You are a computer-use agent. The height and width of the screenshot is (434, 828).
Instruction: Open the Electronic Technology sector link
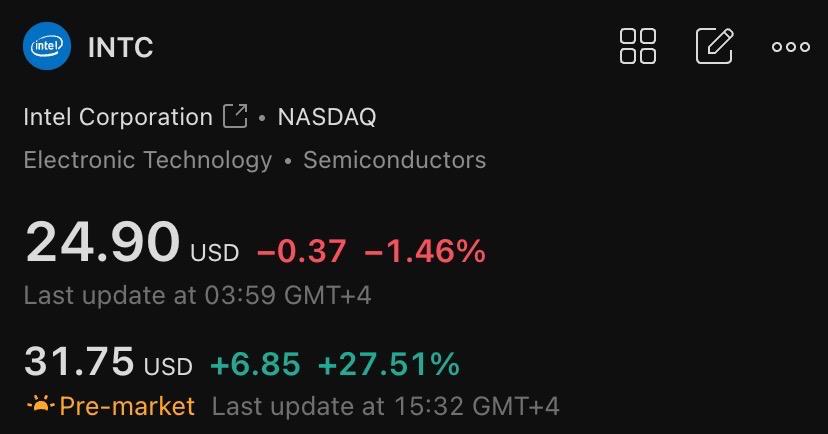point(148,160)
